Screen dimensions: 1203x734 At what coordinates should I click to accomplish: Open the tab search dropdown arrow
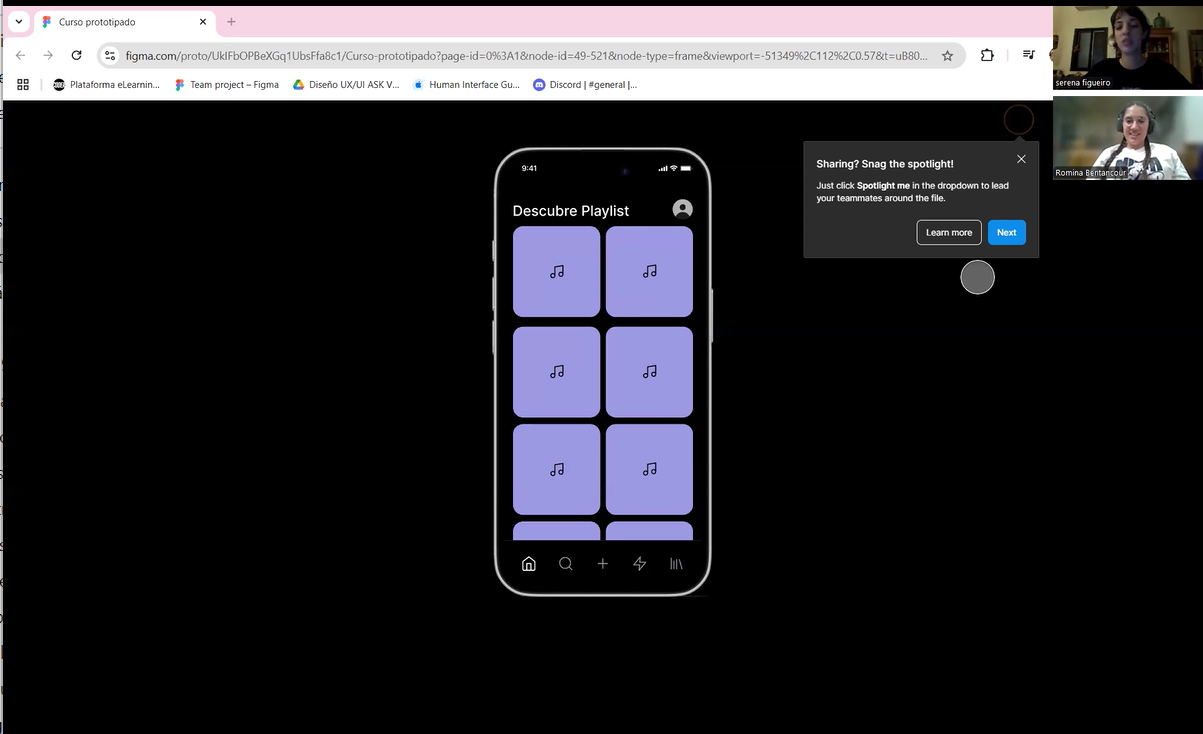pyautogui.click(x=18, y=22)
